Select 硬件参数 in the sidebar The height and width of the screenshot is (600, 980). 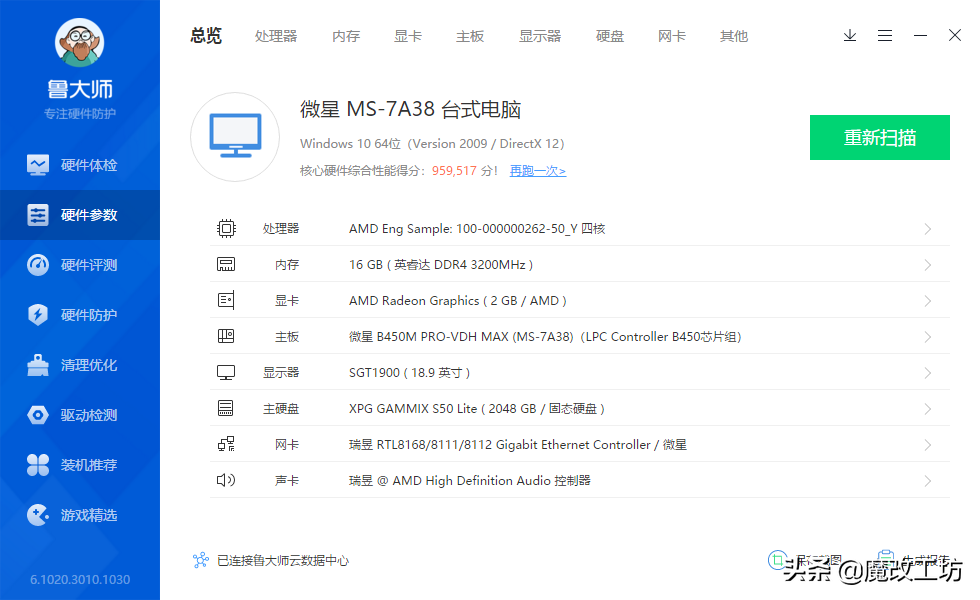(x=80, y=215)
